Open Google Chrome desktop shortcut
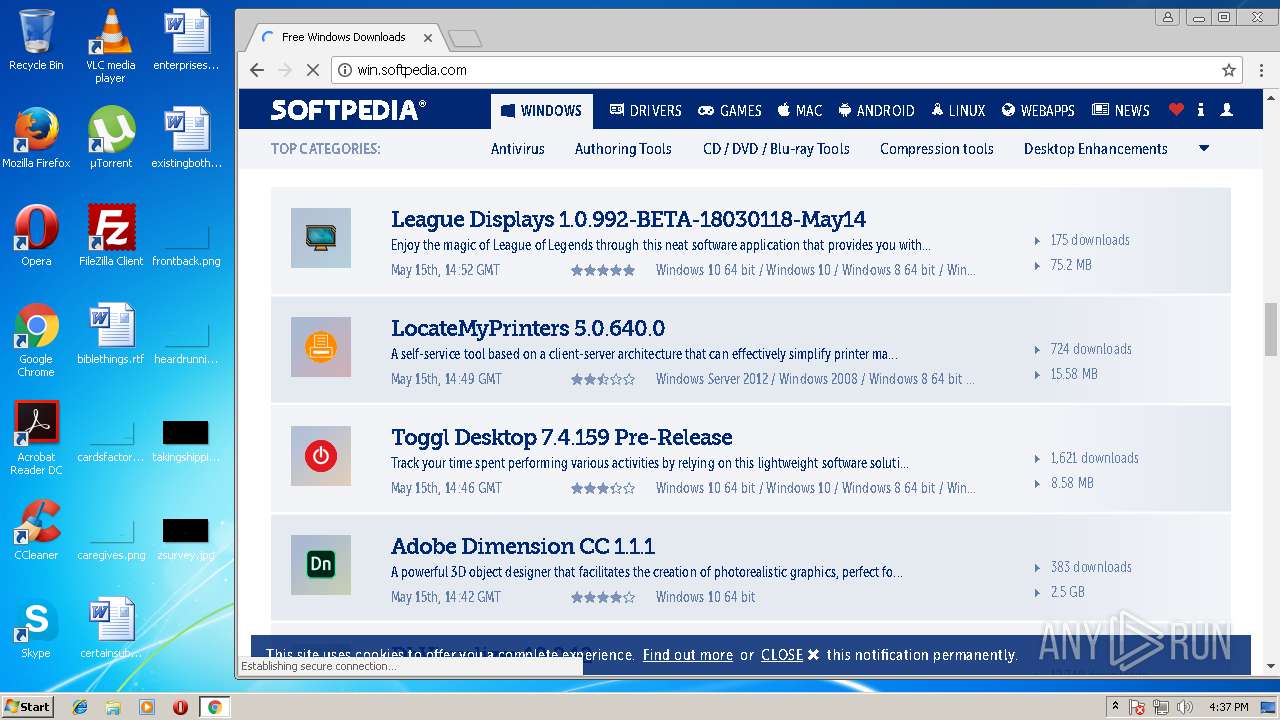This screenshot has height=720, width=1280. 36,340
